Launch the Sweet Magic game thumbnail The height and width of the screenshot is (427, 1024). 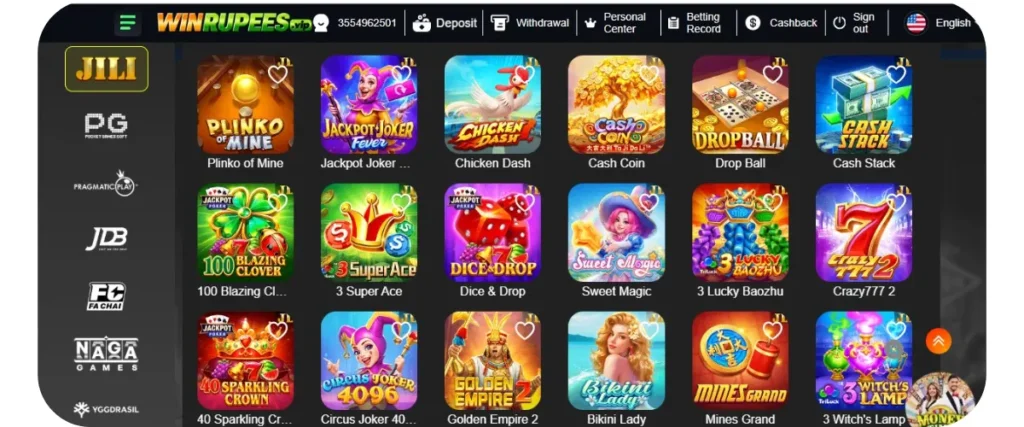point(616,232)
